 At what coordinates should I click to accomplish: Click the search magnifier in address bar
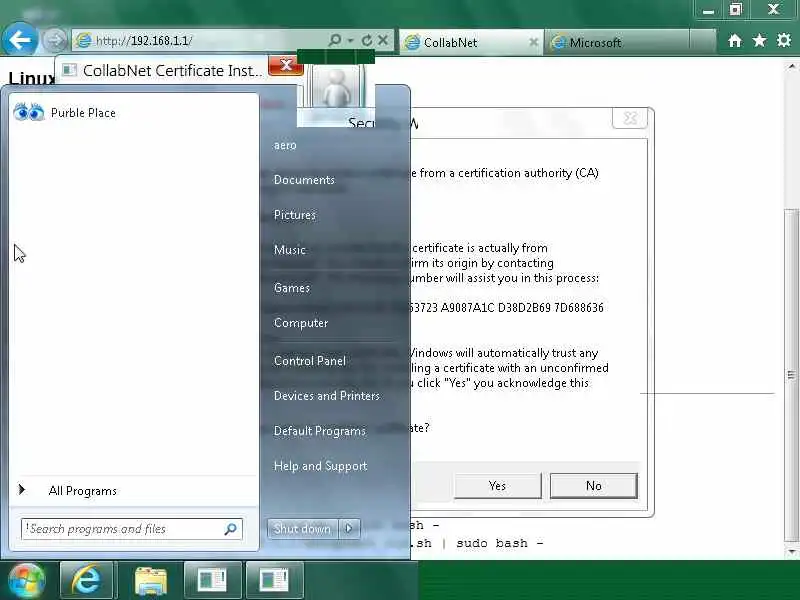pyautogui.click(x=335, y=40)
